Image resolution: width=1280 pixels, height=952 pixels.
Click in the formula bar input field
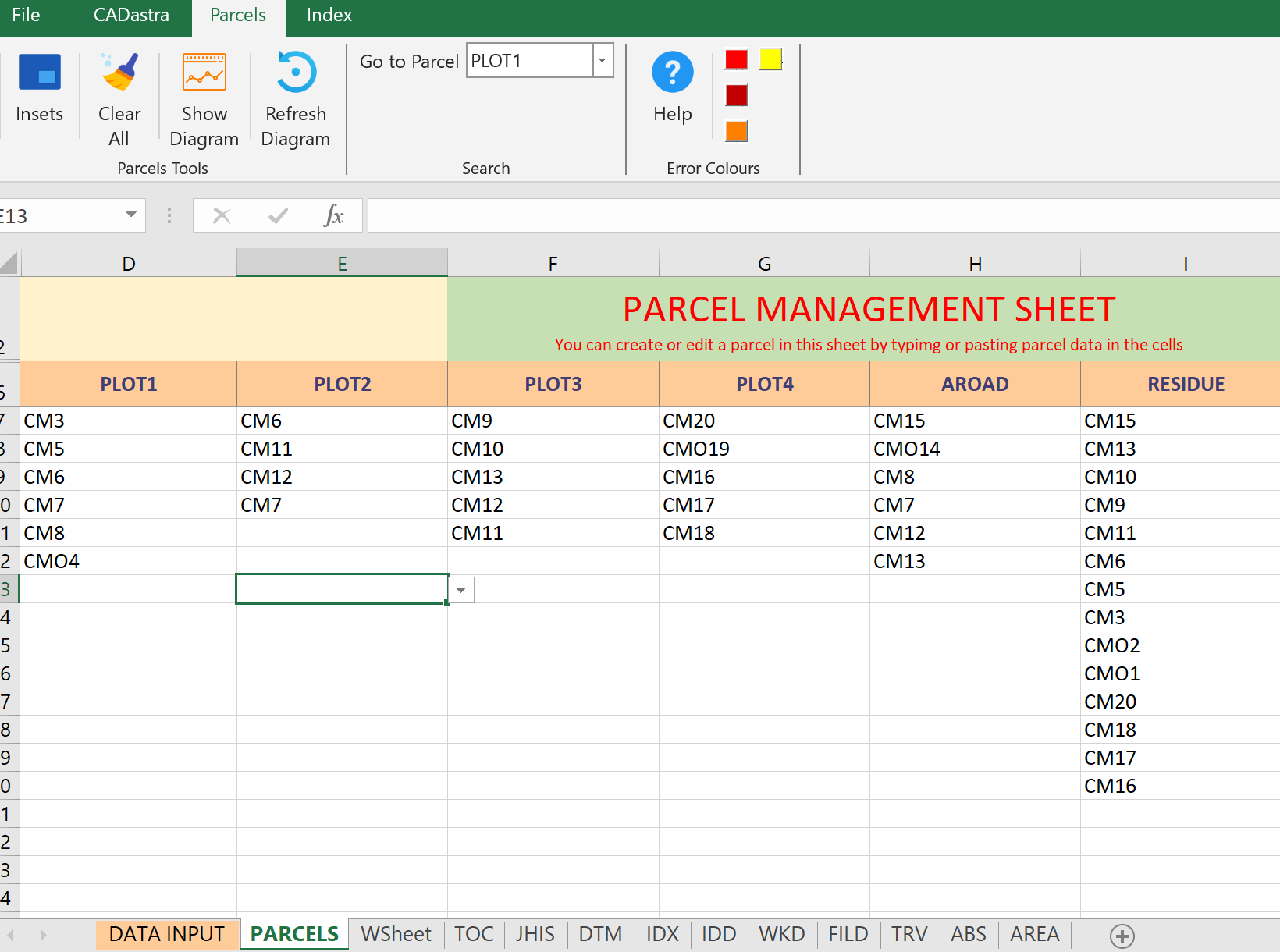(820, 215)
